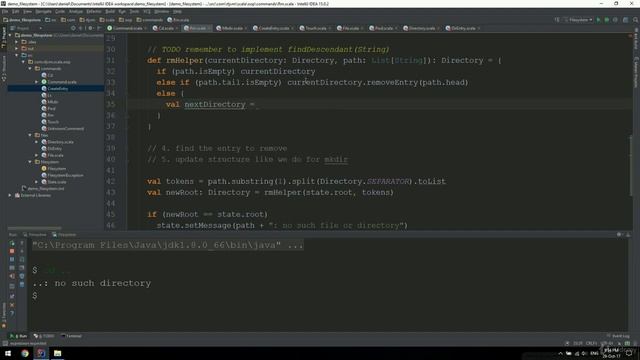
Task: Click the commands breadcrumb in navigation bar
Action: point(150,20)
